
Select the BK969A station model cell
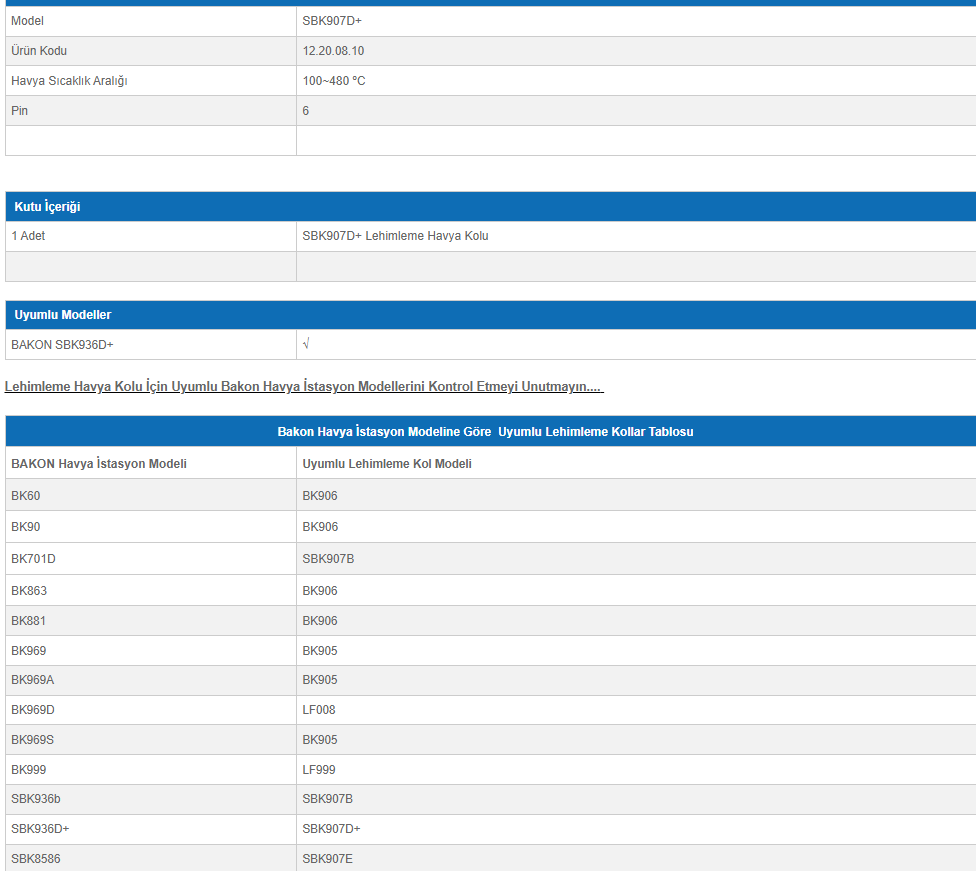tap(151, 680)
